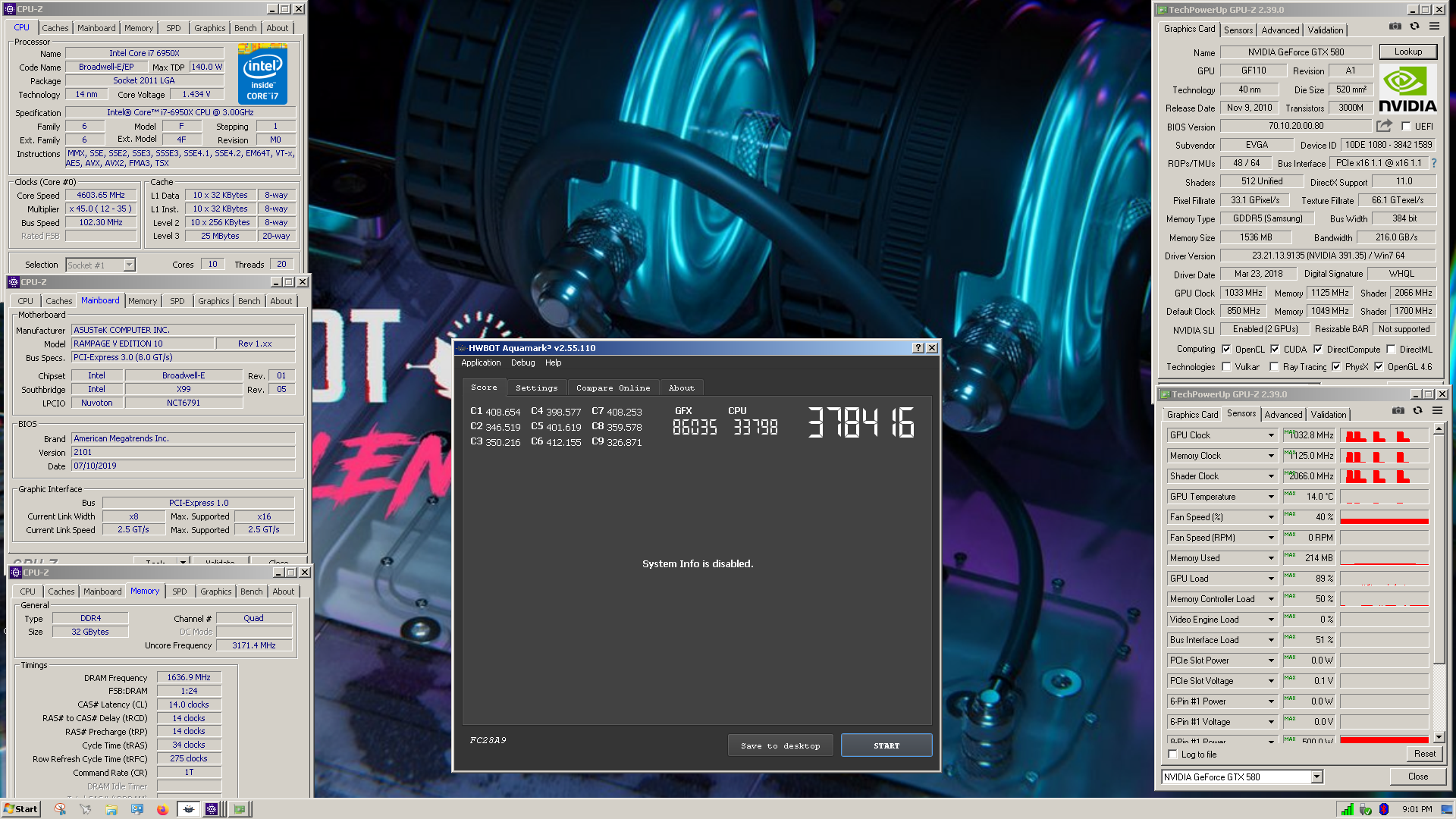This screenshot has height=819, width=1456.
Task: Open Snipping Tool from taskbar
Action: 60,809
